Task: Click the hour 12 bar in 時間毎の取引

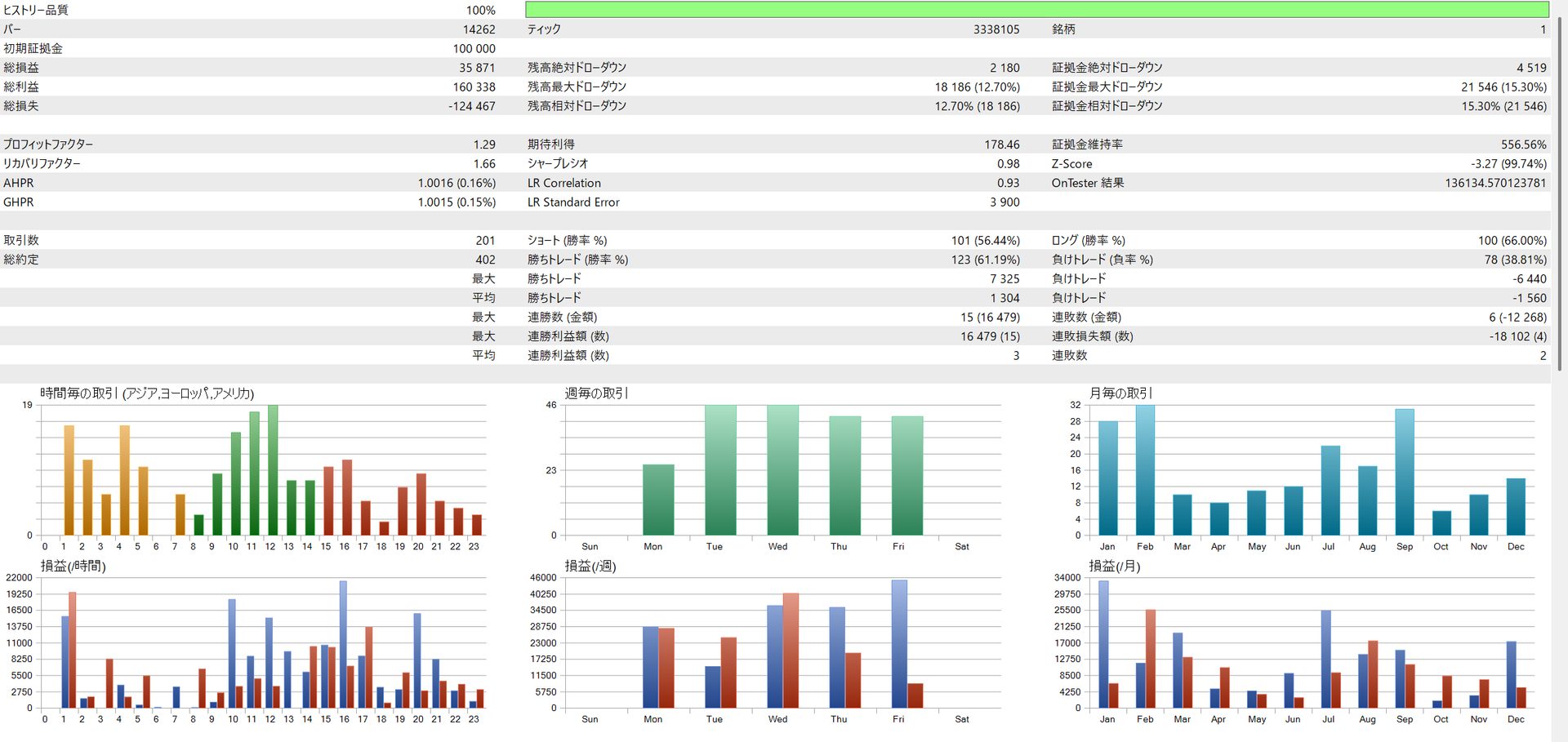Action: pyautogui.click(x=273, y=470)
